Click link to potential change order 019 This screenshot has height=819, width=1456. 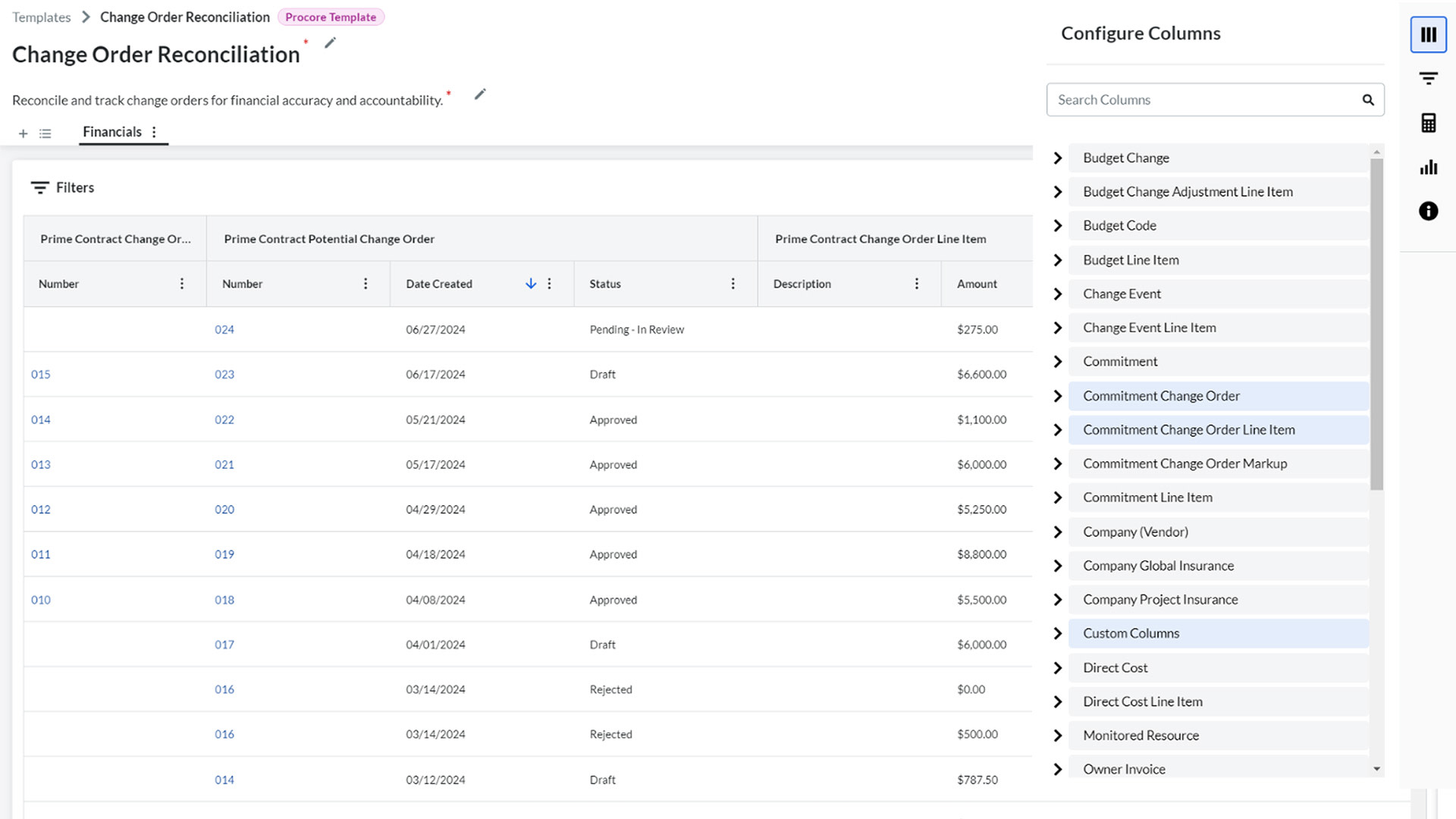point(224,554)
